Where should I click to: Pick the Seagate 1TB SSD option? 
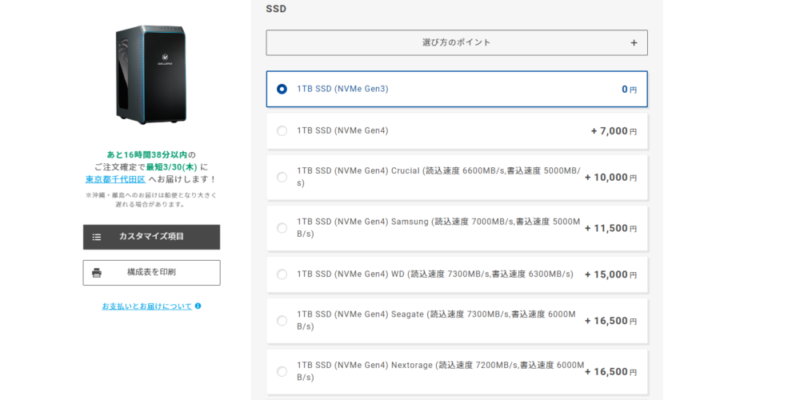(282, 321)
